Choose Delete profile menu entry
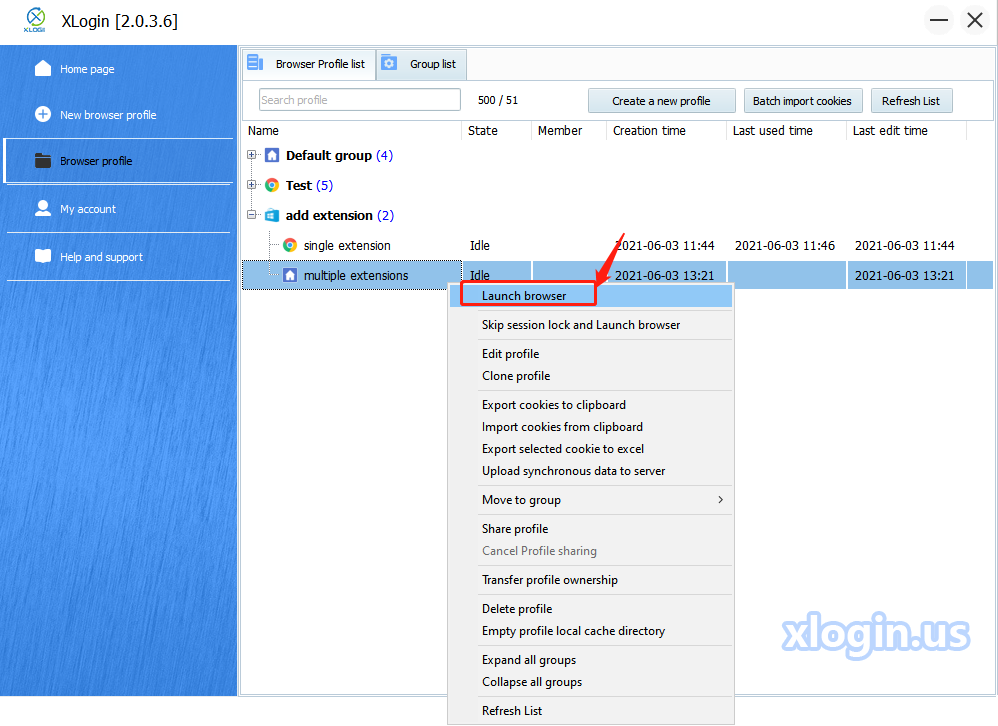This screenshot has height=726, width=998. pos(591,609)
